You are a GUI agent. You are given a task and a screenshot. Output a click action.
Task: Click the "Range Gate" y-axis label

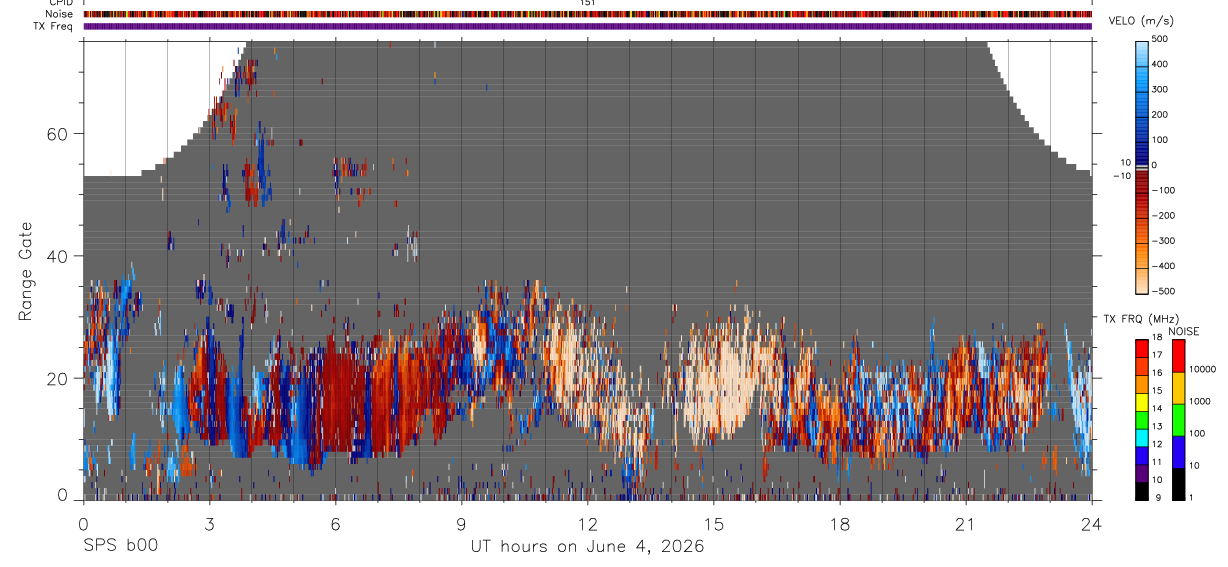[26, 272]
